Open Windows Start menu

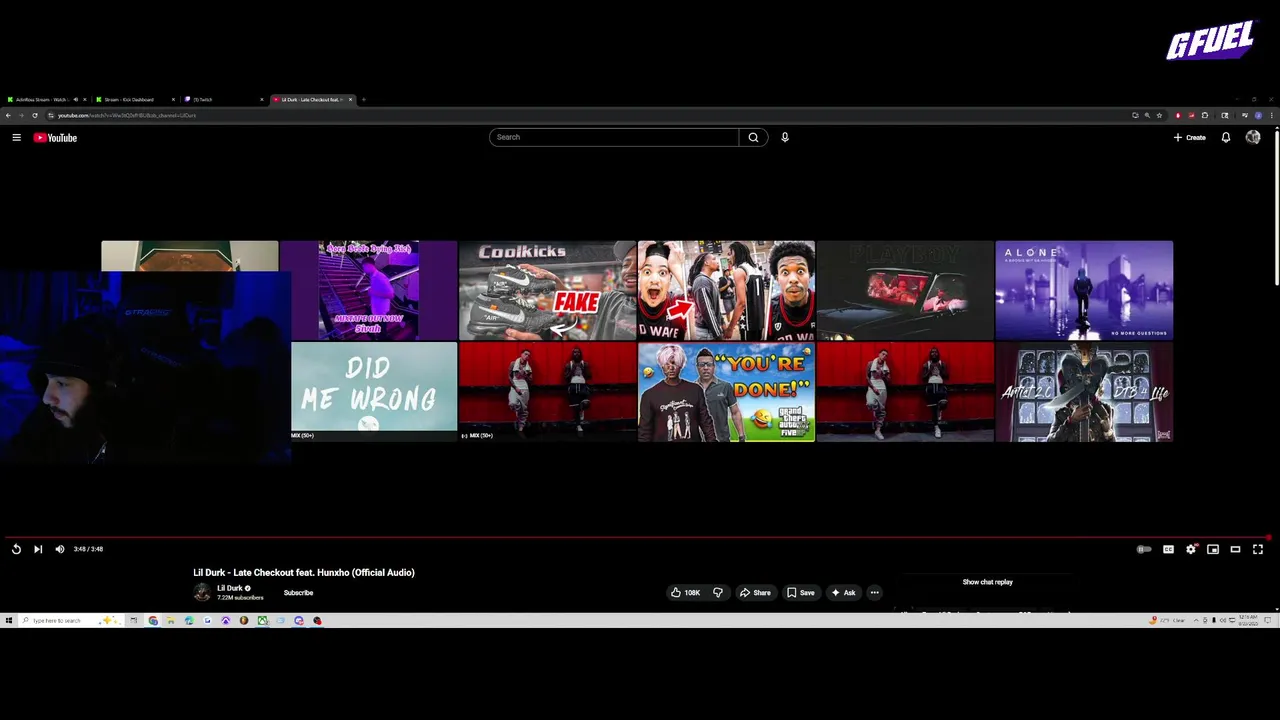[8, 621]
